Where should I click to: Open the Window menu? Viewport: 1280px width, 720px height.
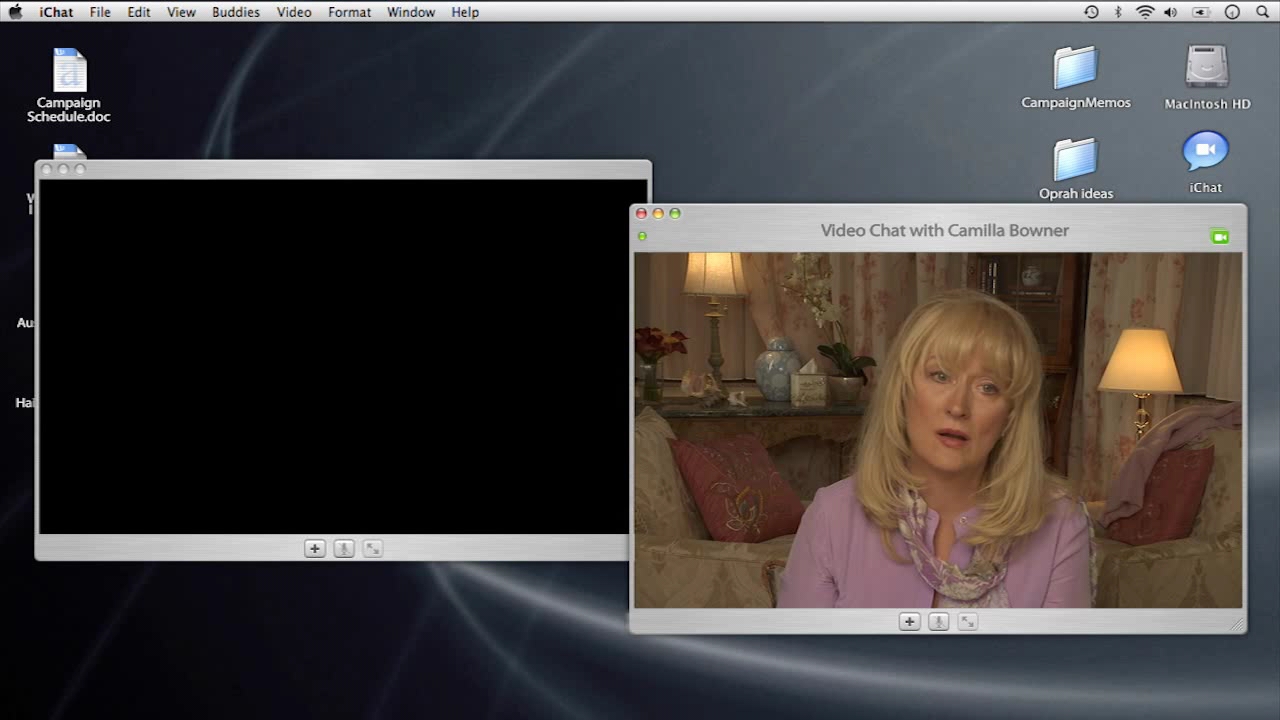point(411,12)
